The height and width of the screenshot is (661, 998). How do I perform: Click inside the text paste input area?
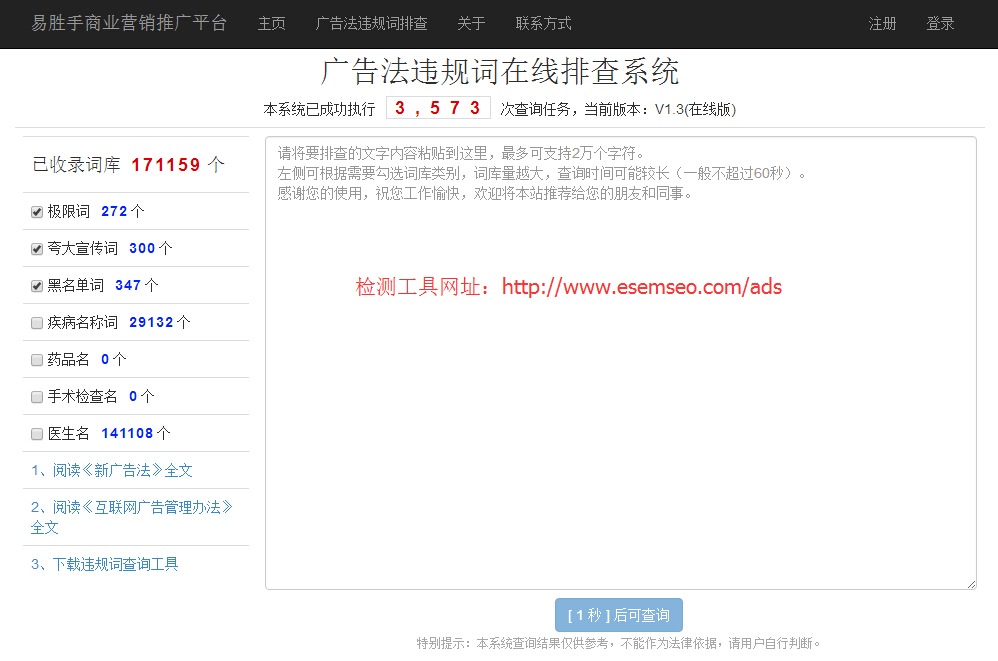coord(620,360)
